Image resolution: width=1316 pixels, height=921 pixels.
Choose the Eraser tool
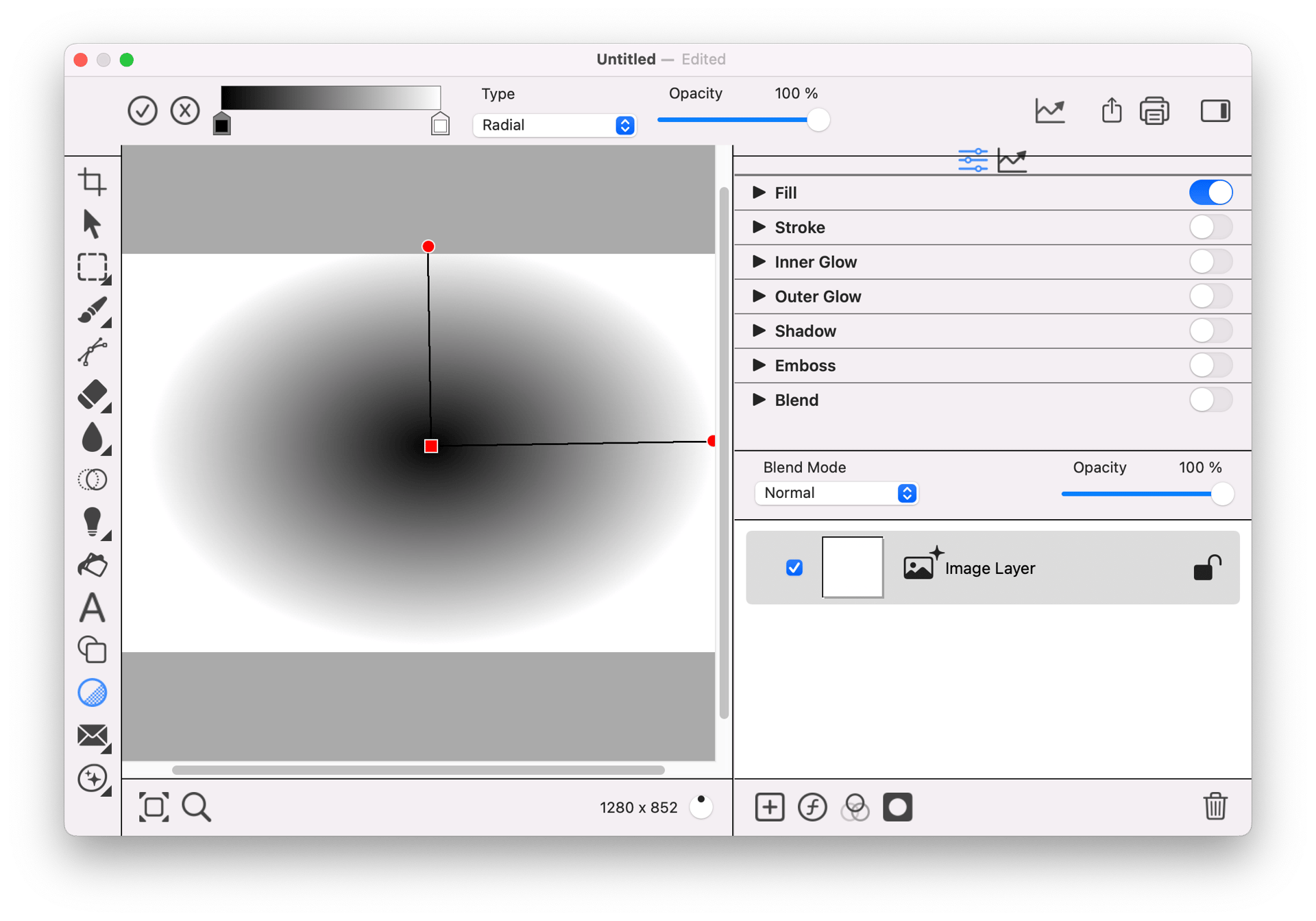pos(92,395)
